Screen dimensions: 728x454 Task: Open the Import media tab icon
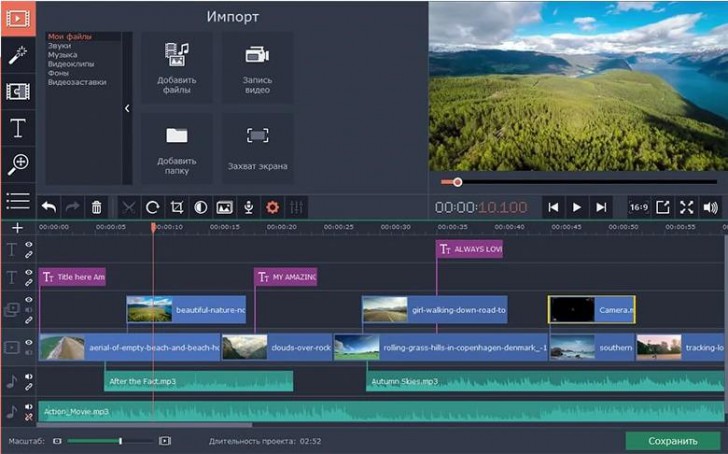coord(18,19)
